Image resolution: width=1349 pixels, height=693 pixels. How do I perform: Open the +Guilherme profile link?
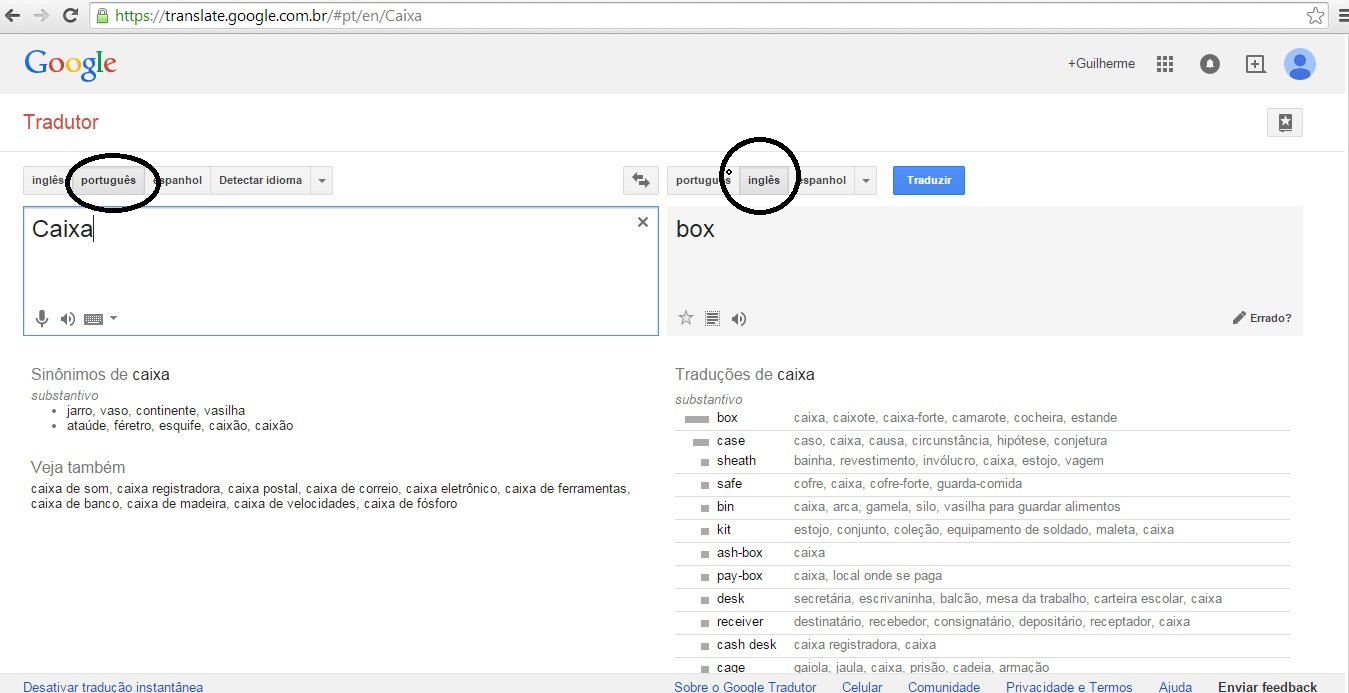pyautogui.click(x=1101, y=63)
